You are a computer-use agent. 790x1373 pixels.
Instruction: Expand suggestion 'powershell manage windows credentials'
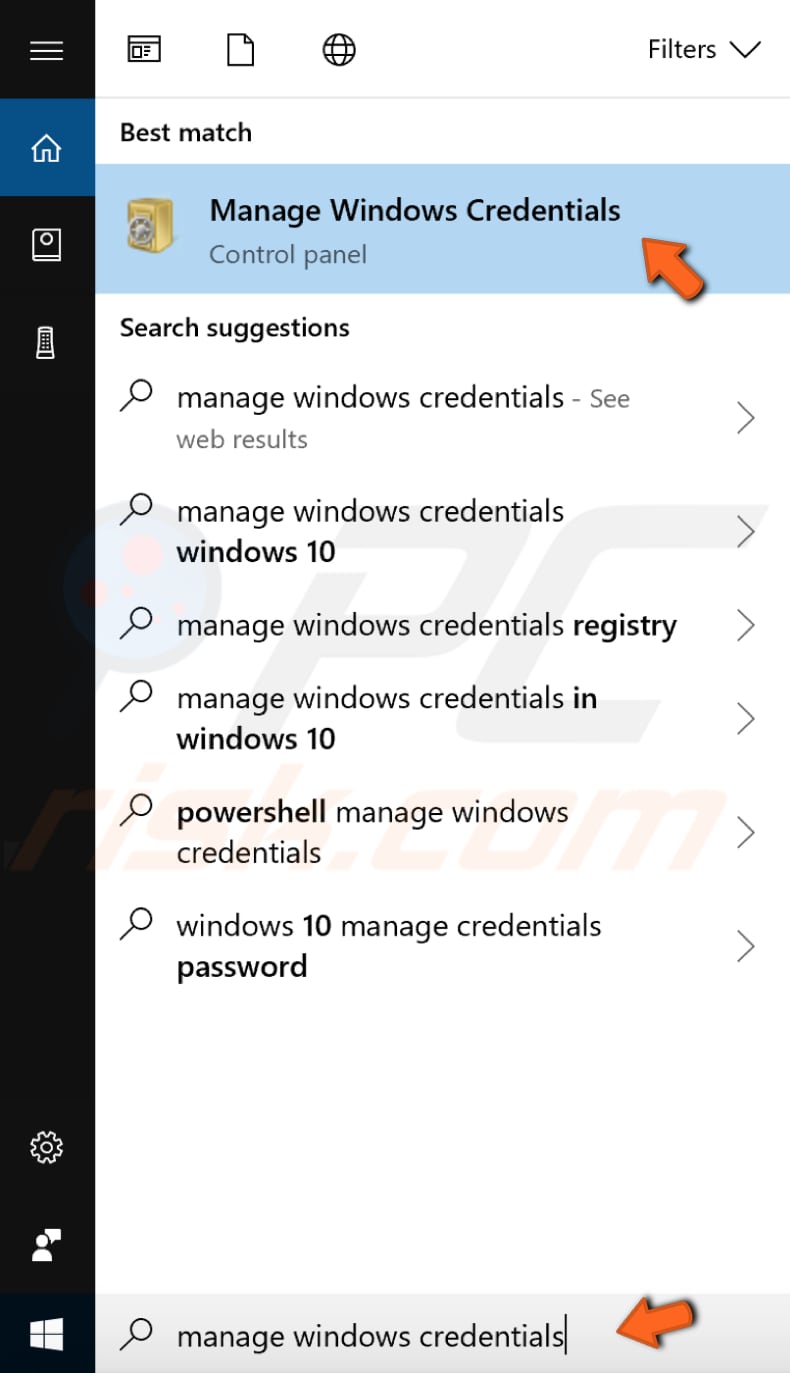[746, 832]
